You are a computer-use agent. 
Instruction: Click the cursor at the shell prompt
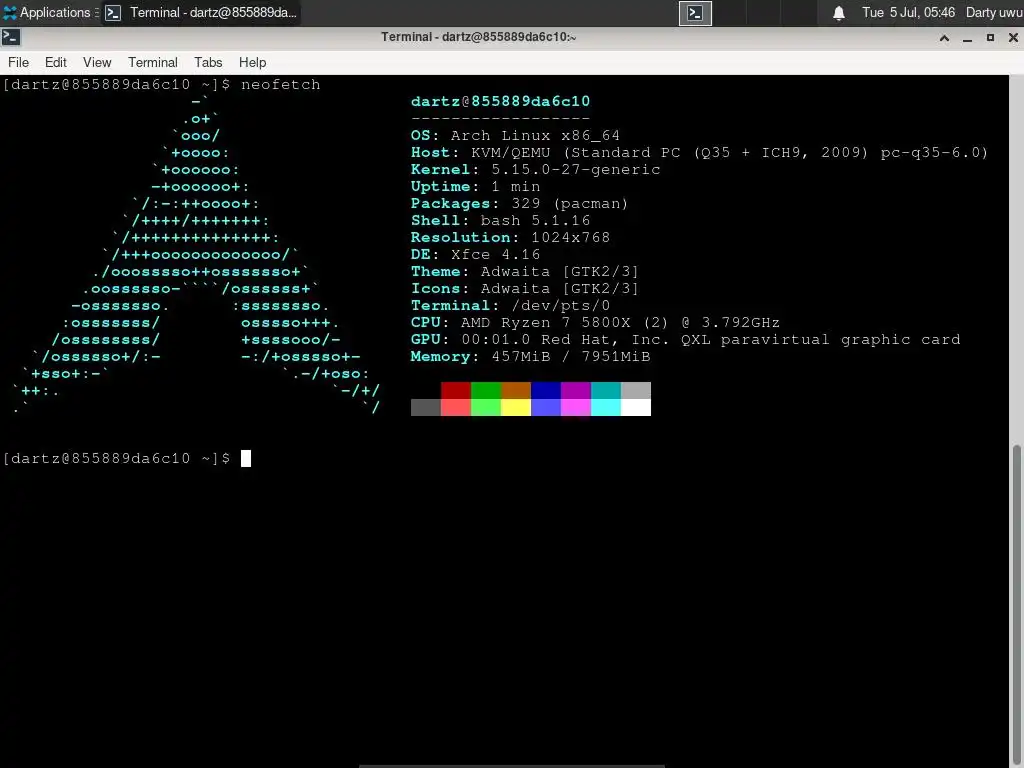246,458
